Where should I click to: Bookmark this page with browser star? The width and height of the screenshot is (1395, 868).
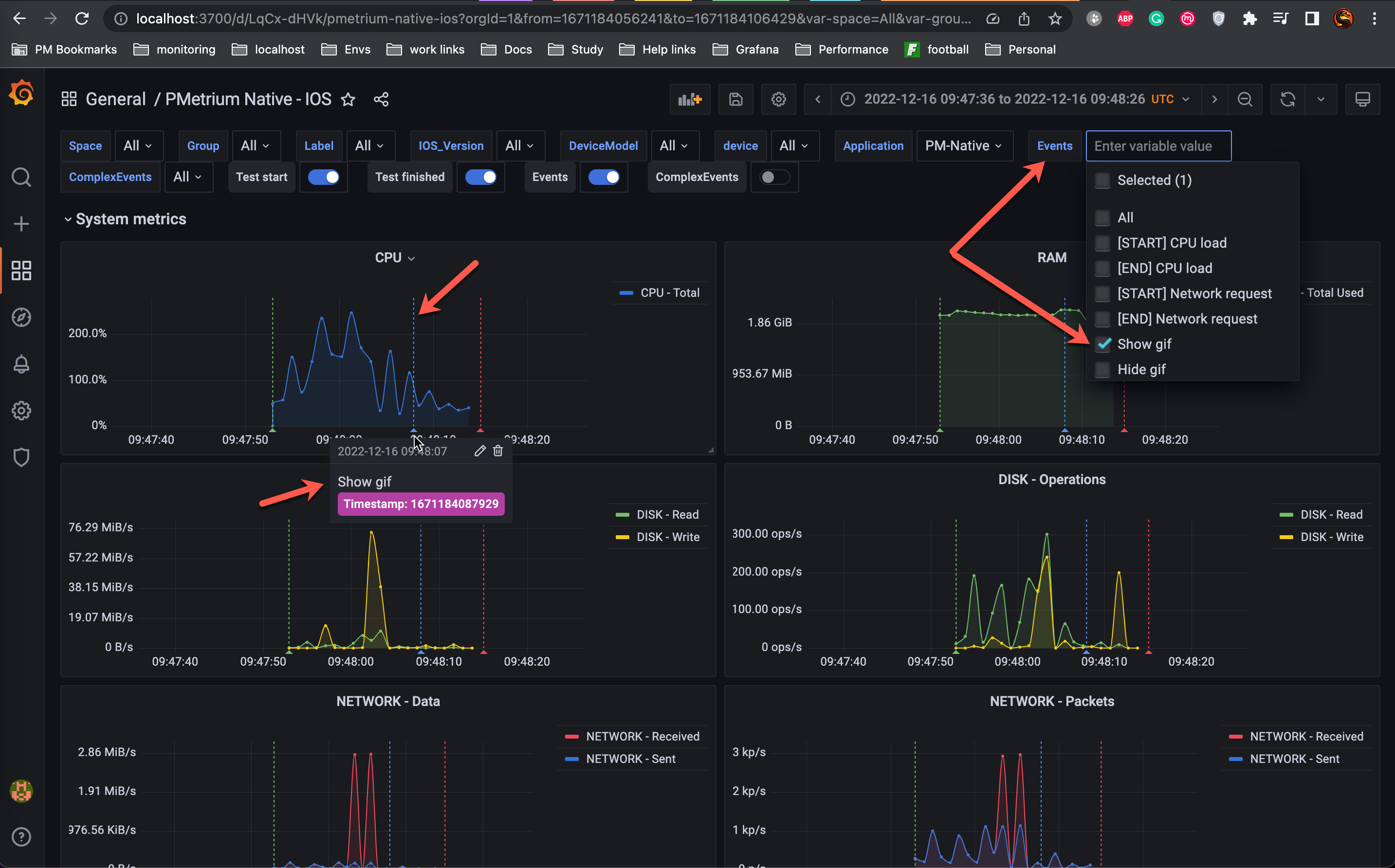click(x=1055, y=19)
